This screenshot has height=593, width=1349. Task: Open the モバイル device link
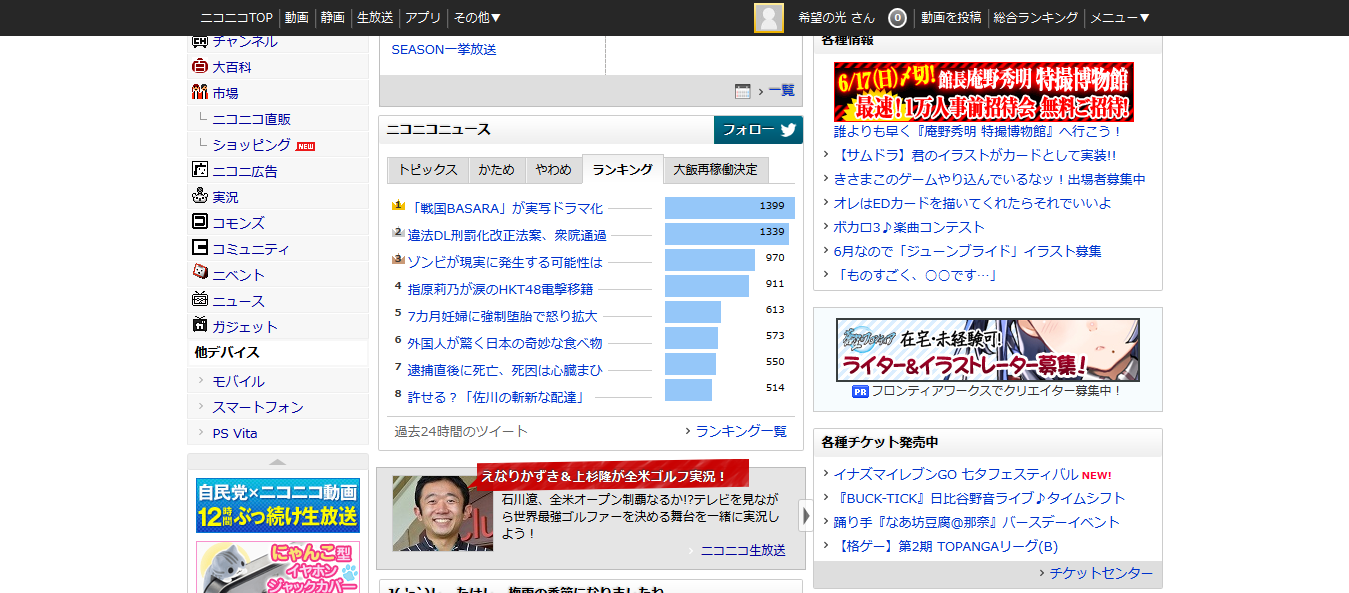[x=238, y=381]
